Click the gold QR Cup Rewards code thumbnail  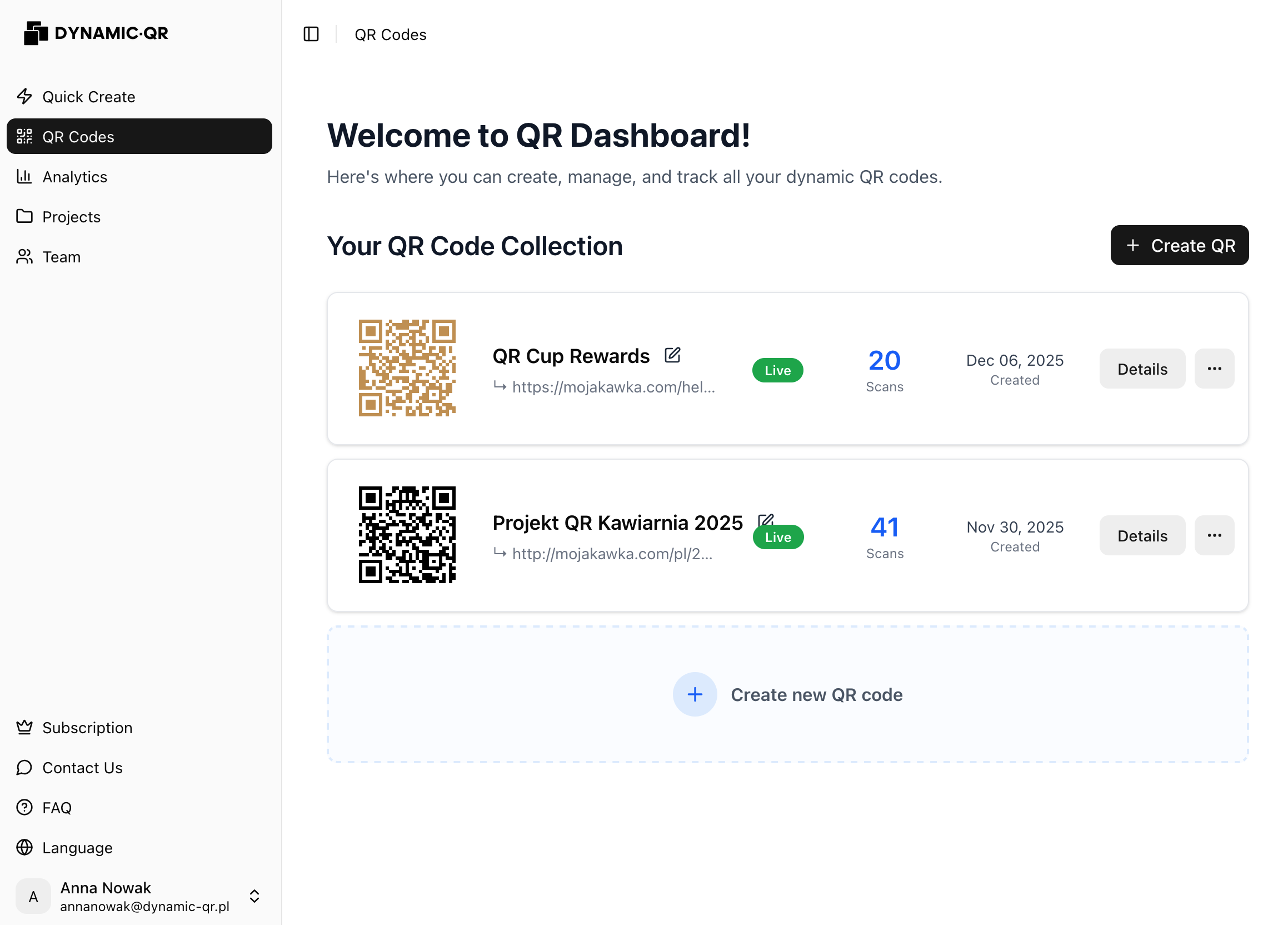tap(407, 367)
